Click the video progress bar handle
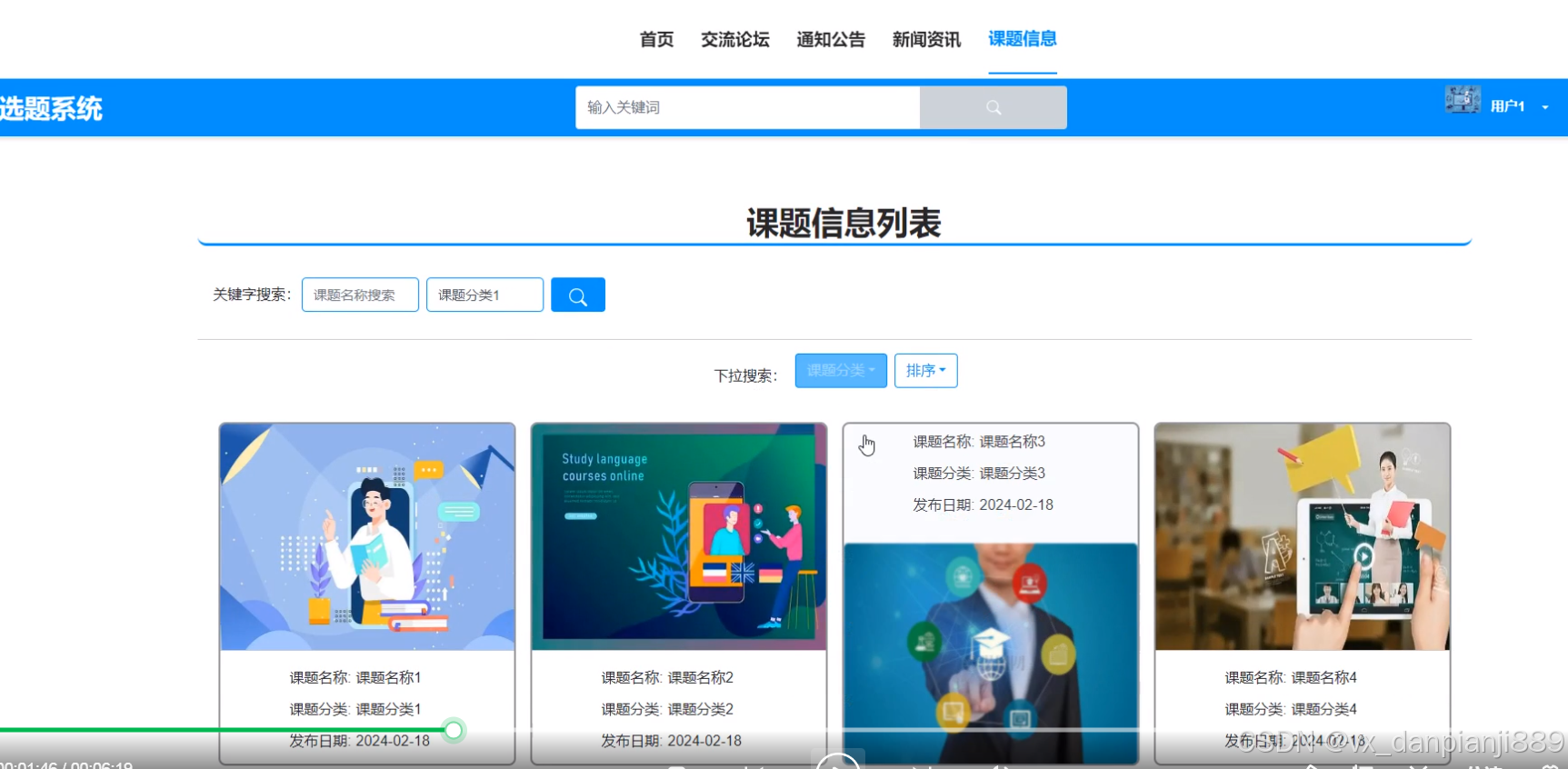 coord(454,730)
